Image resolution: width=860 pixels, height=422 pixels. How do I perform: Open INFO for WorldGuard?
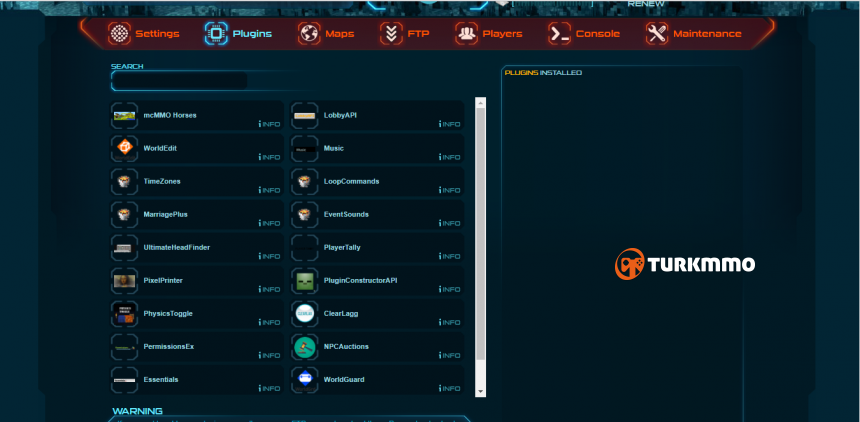449,389
